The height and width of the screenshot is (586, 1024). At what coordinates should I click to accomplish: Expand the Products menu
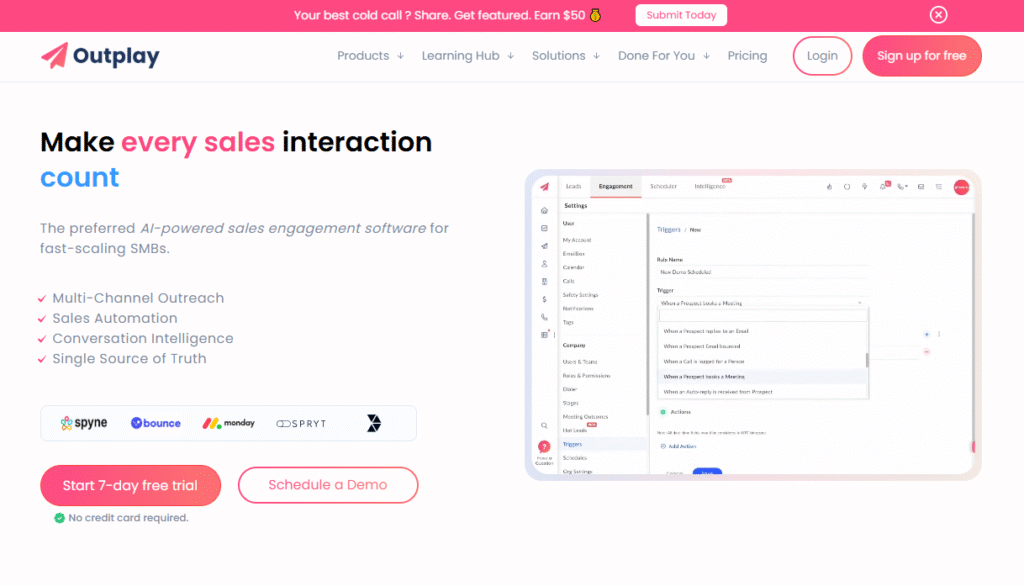coord(370,56)
